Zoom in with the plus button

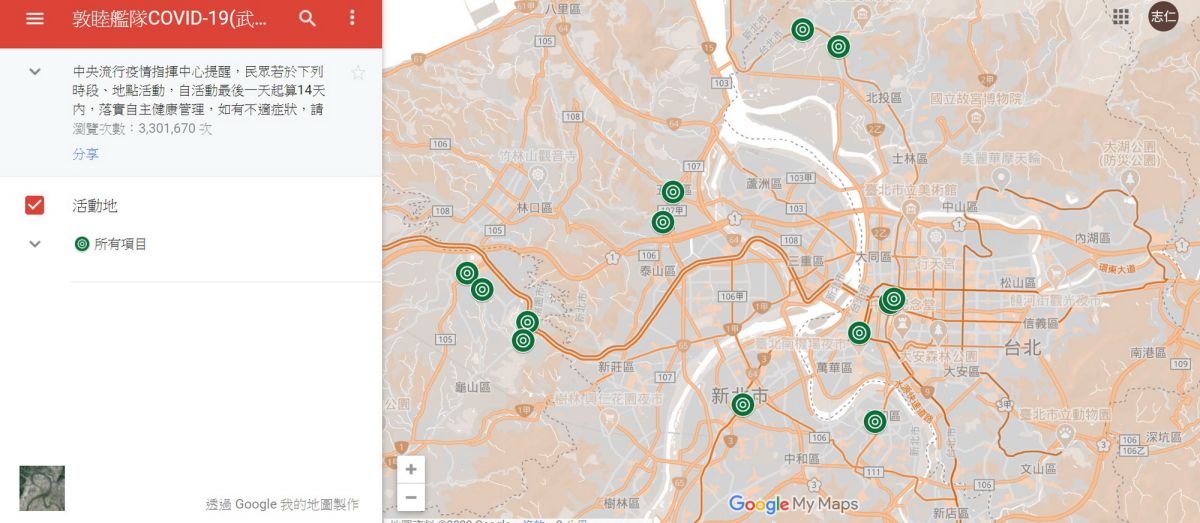tap(411, 469)
